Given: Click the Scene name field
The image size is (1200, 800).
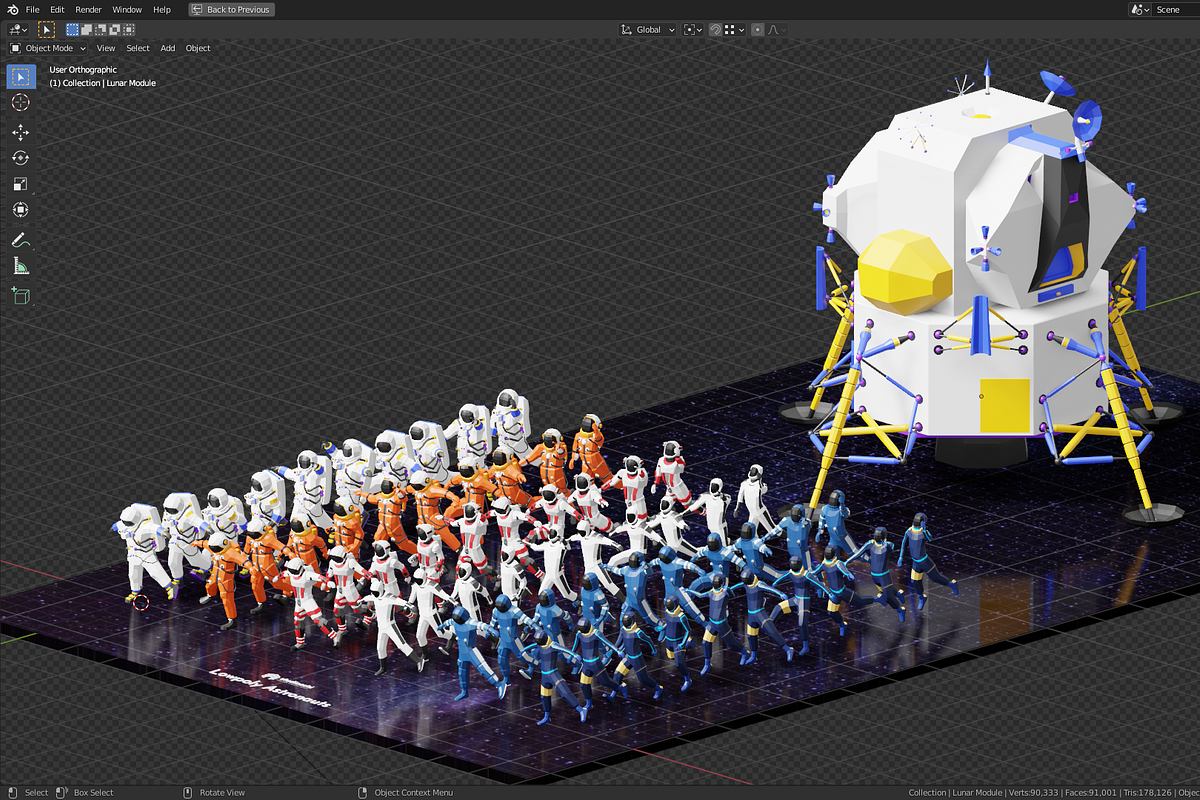Looking at the screenshot, I should point(1176,9).
